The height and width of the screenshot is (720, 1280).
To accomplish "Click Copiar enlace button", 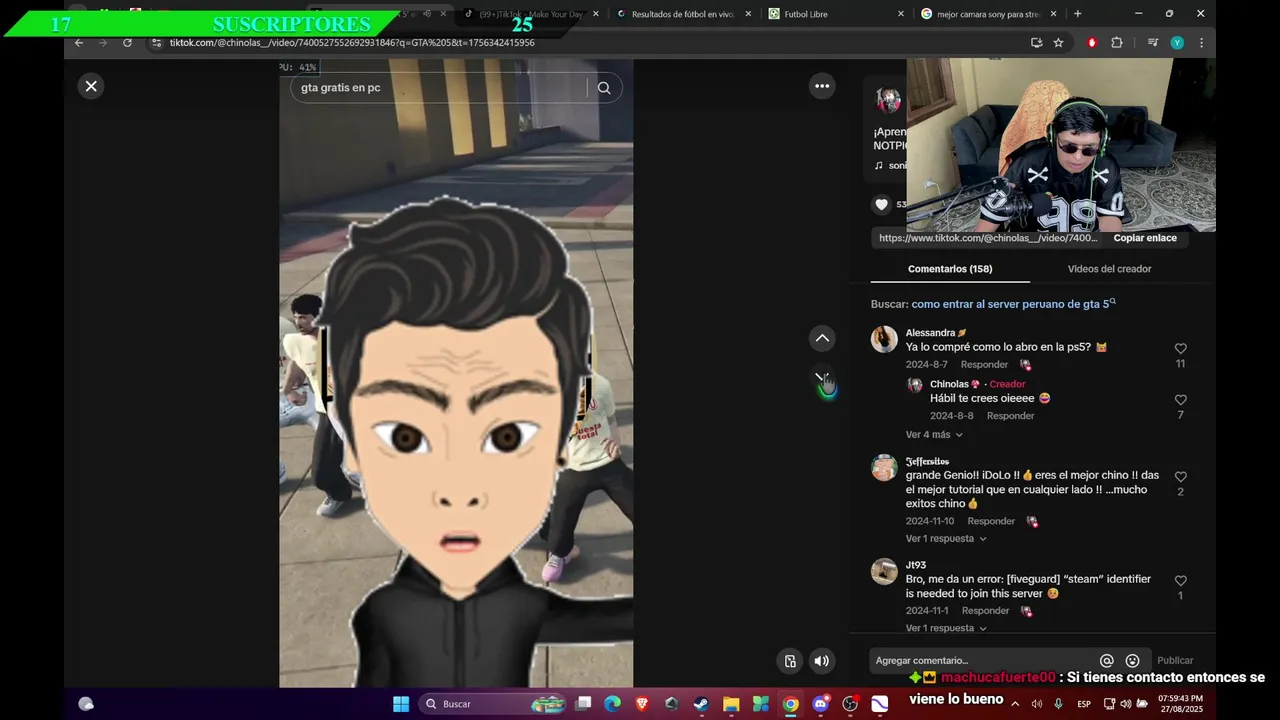I will [x=1145, y=238].
